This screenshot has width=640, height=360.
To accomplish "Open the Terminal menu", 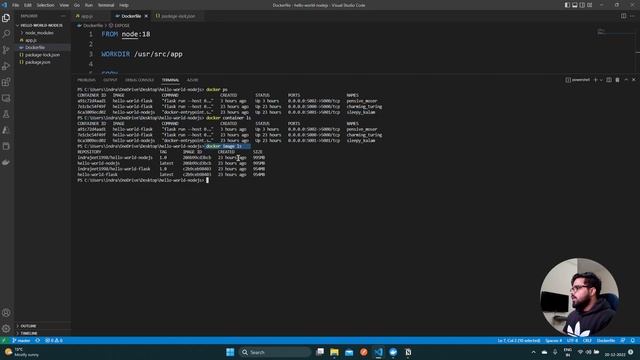I will tap(106, 5).
